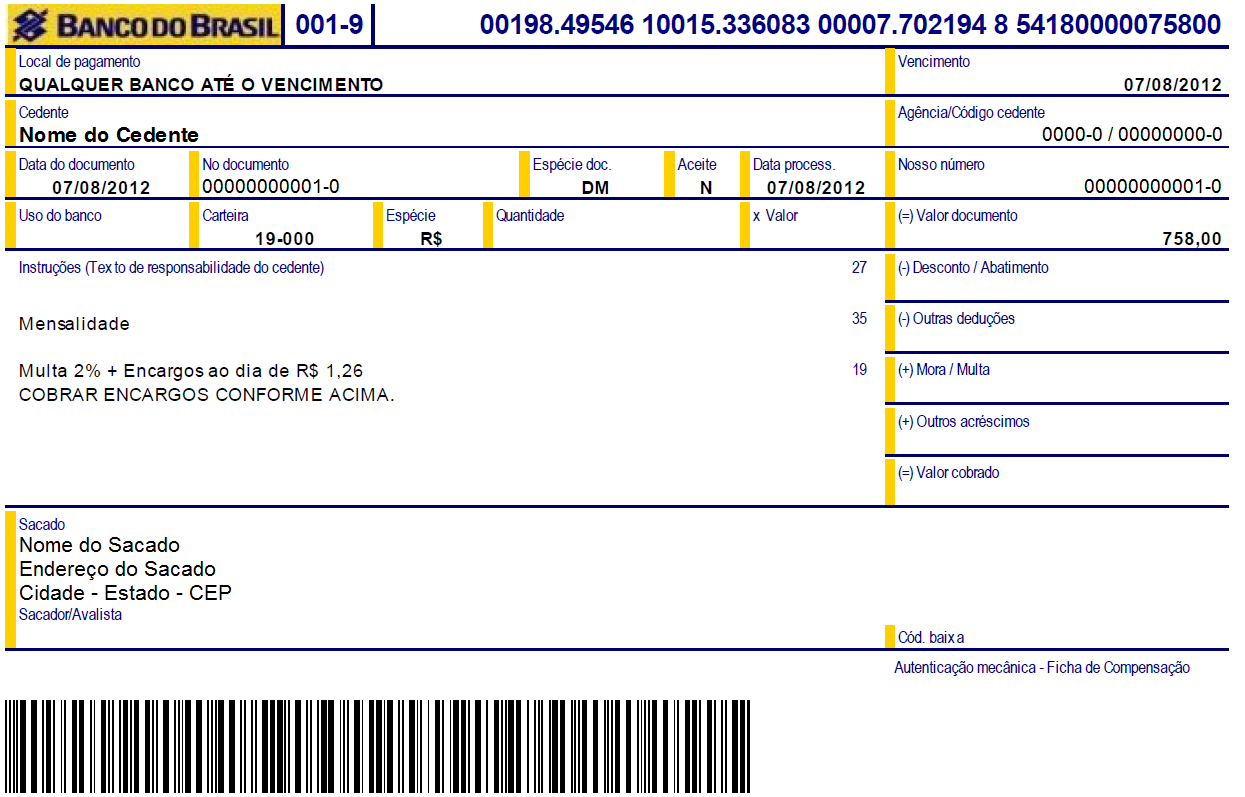The height and width of the screenshot is (797, 1245).
Task: Click the "Espécie doc." label
Action: coord(572,164)
